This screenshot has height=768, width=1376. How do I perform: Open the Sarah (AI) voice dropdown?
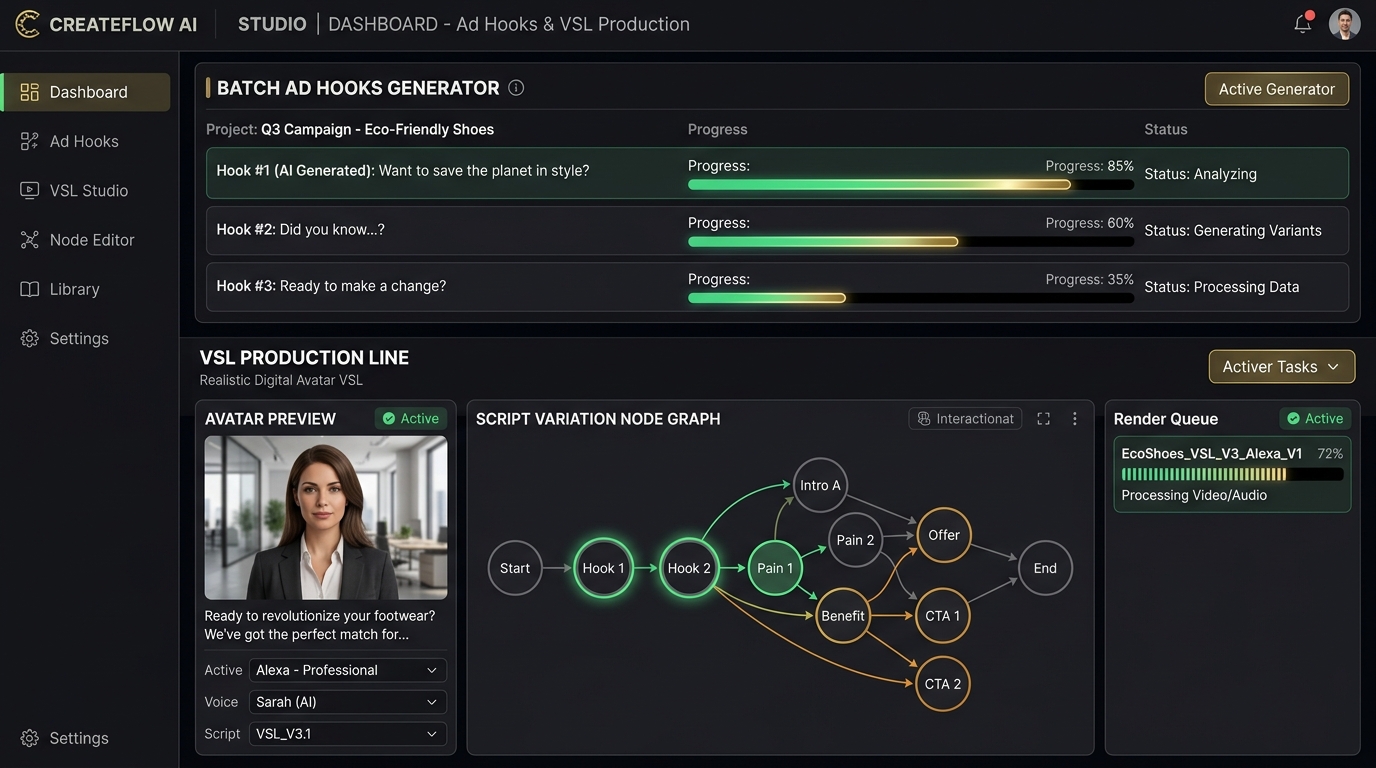coord(347,702)
